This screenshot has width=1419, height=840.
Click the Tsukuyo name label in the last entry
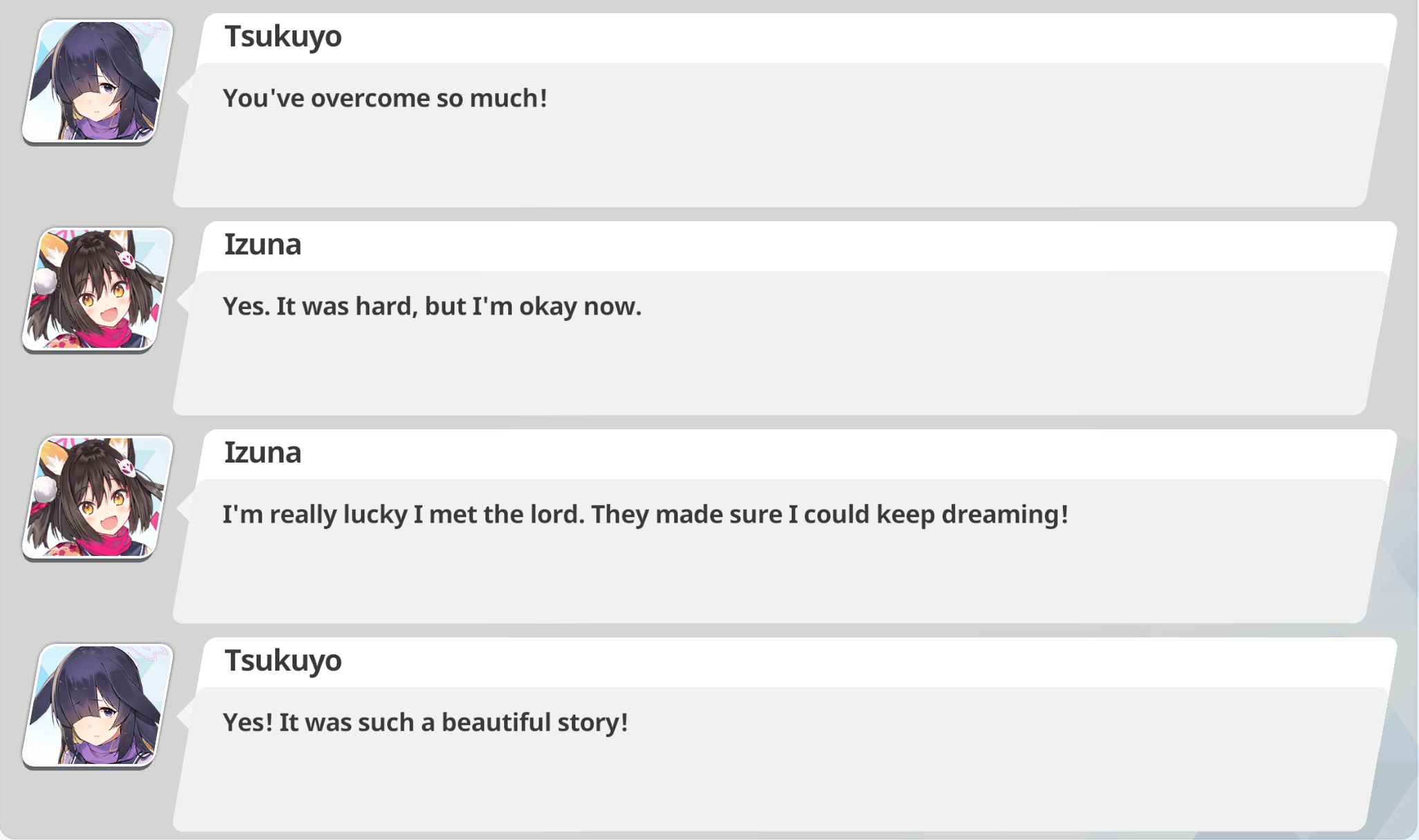coord(283,661)
